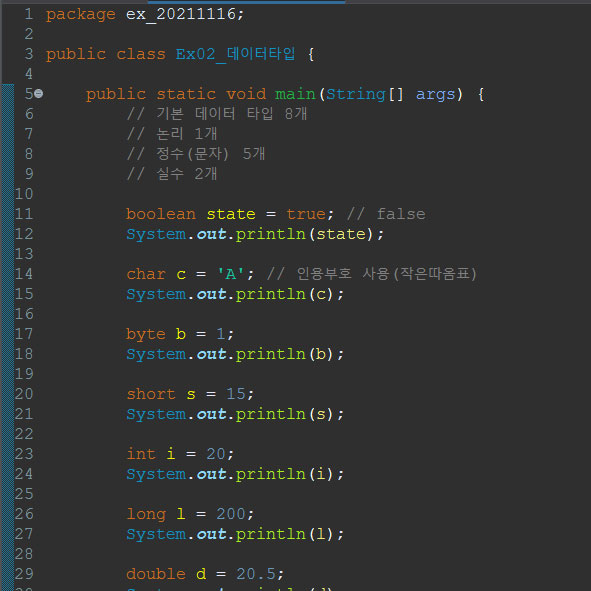Click the void keyword on line 5
Viewport: 591px width, 591px height.
[246, 94]
